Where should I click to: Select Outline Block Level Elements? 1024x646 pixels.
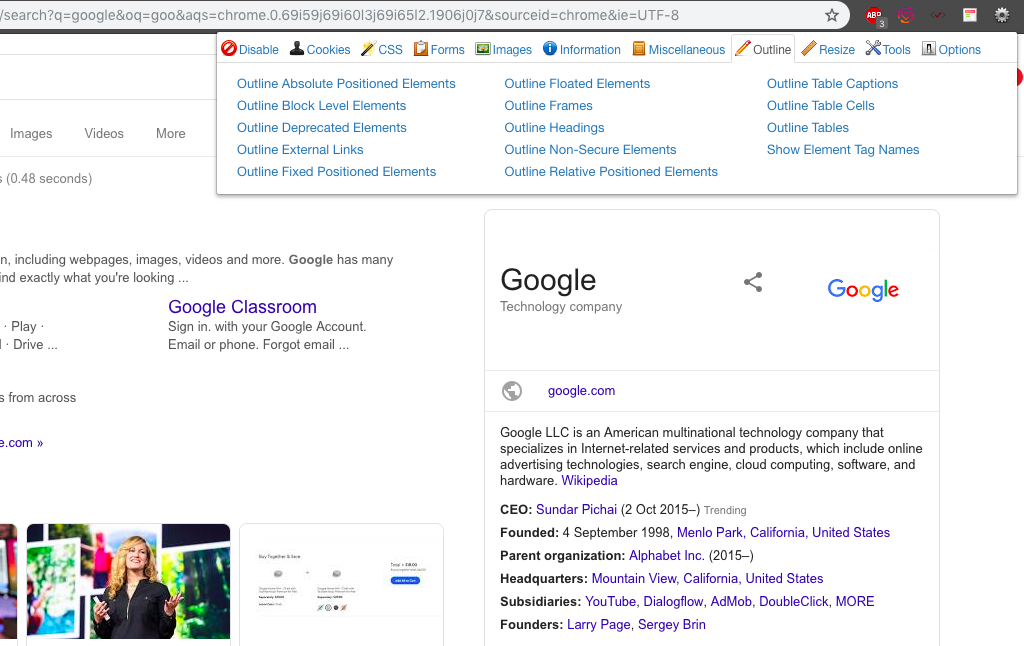pyautogui.click(x=321, y=106)
